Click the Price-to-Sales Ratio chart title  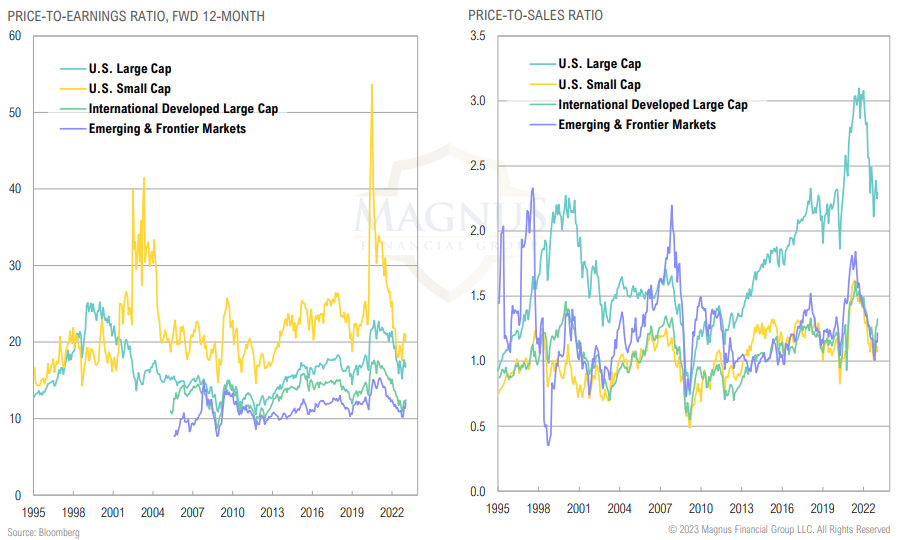[x=536, y=15]
